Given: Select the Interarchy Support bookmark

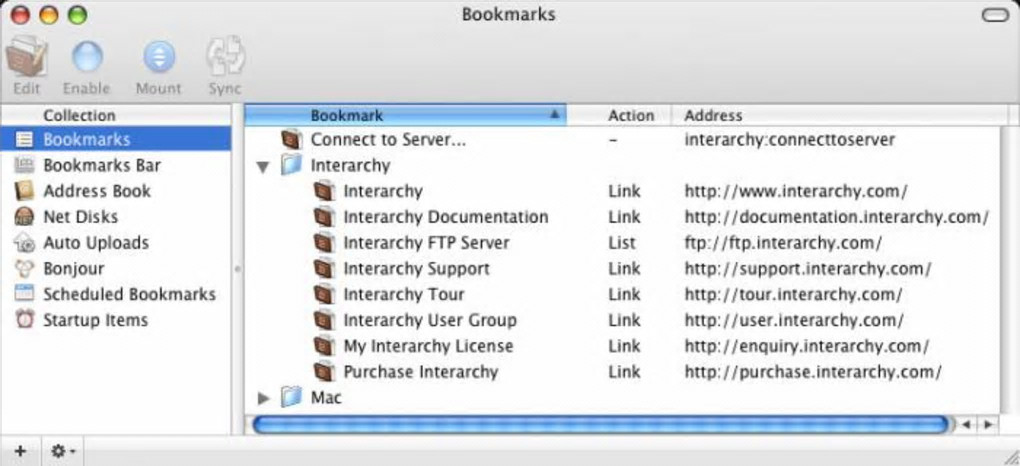Looking at the screenshot, I should pos(622,269).
